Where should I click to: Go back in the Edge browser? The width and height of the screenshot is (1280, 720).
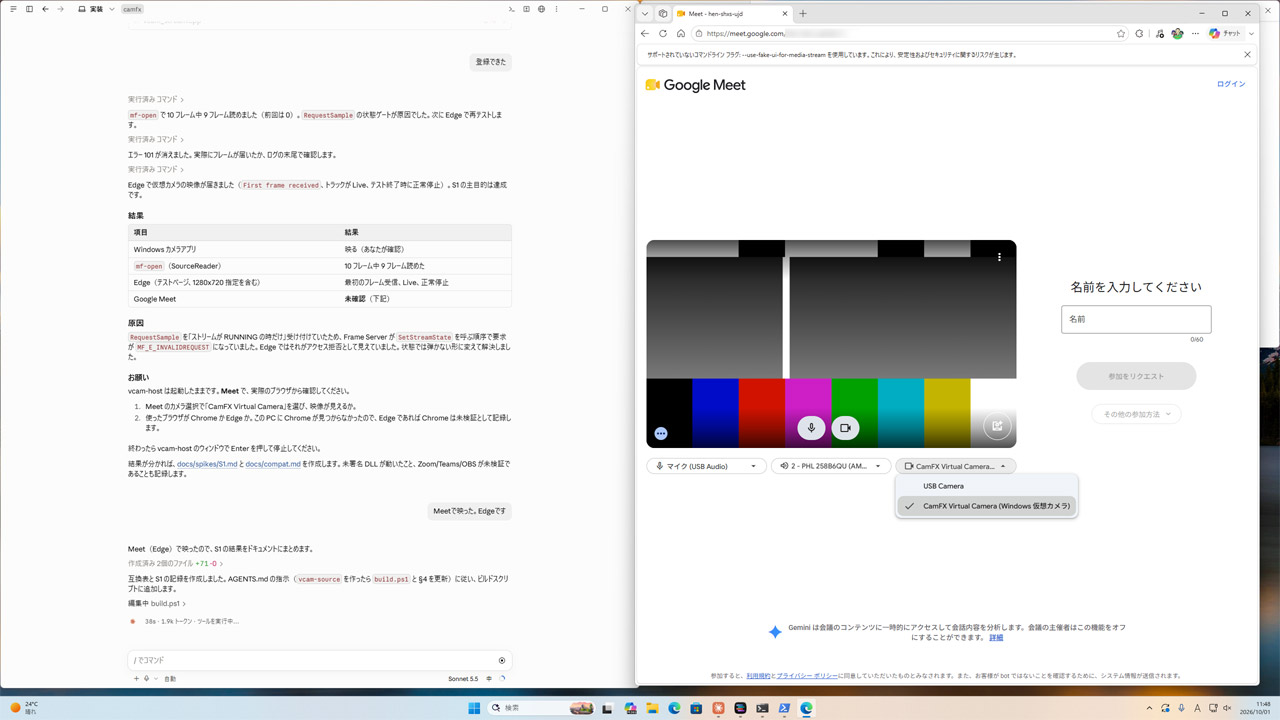point(645,34)
